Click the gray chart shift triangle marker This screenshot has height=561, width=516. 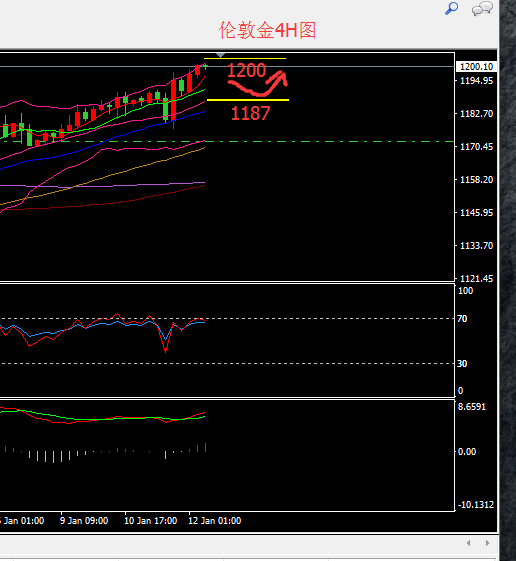[x=220, y=55]
